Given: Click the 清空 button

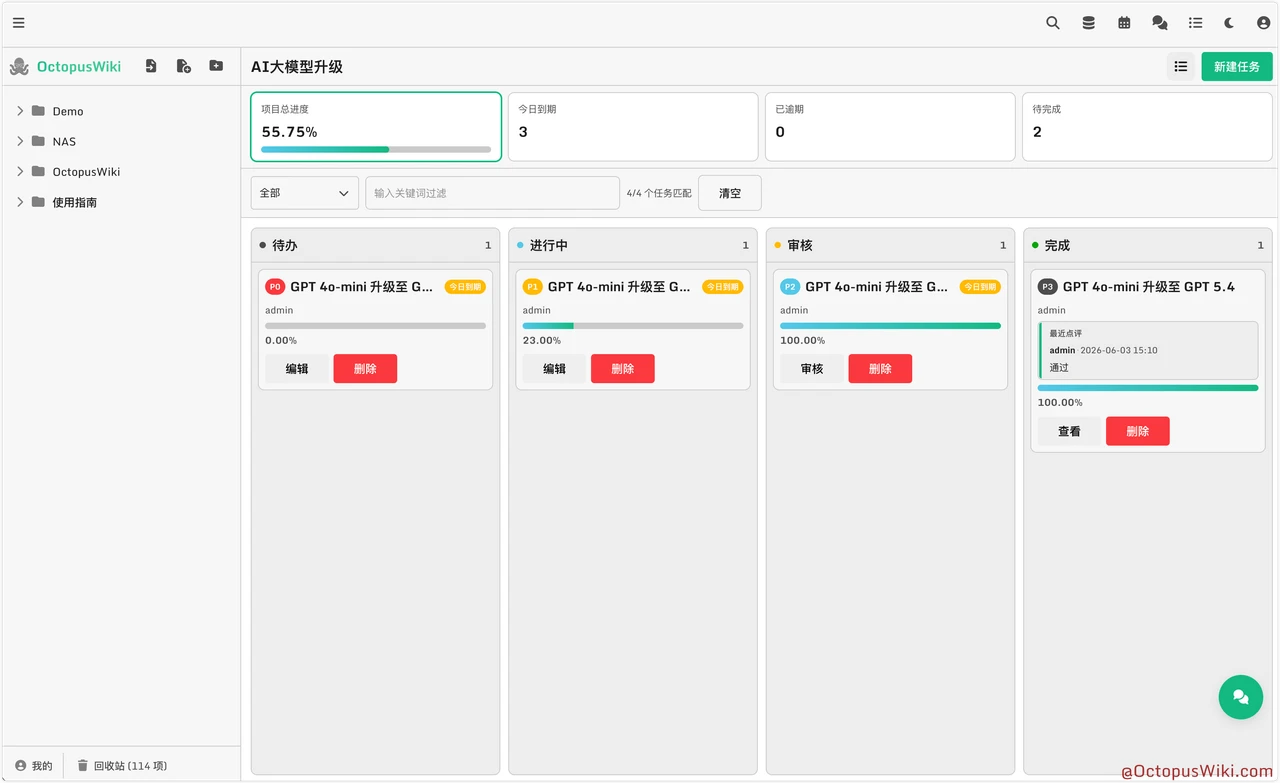Looking at the screenshot, I should tap(730, 193).
